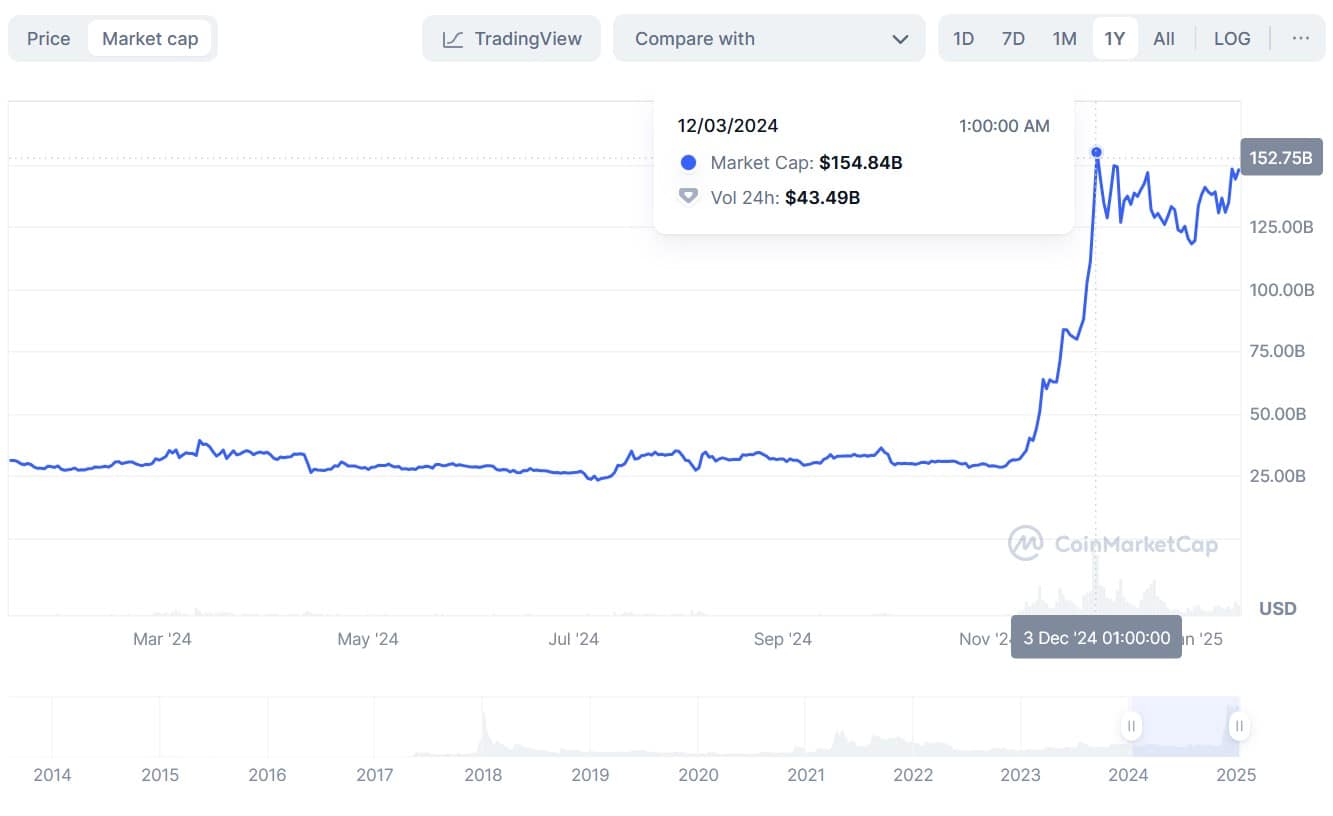Click the Vol 24h shield icon
This screenshot has height=816, width=1333.
click(x=688, y=196)
